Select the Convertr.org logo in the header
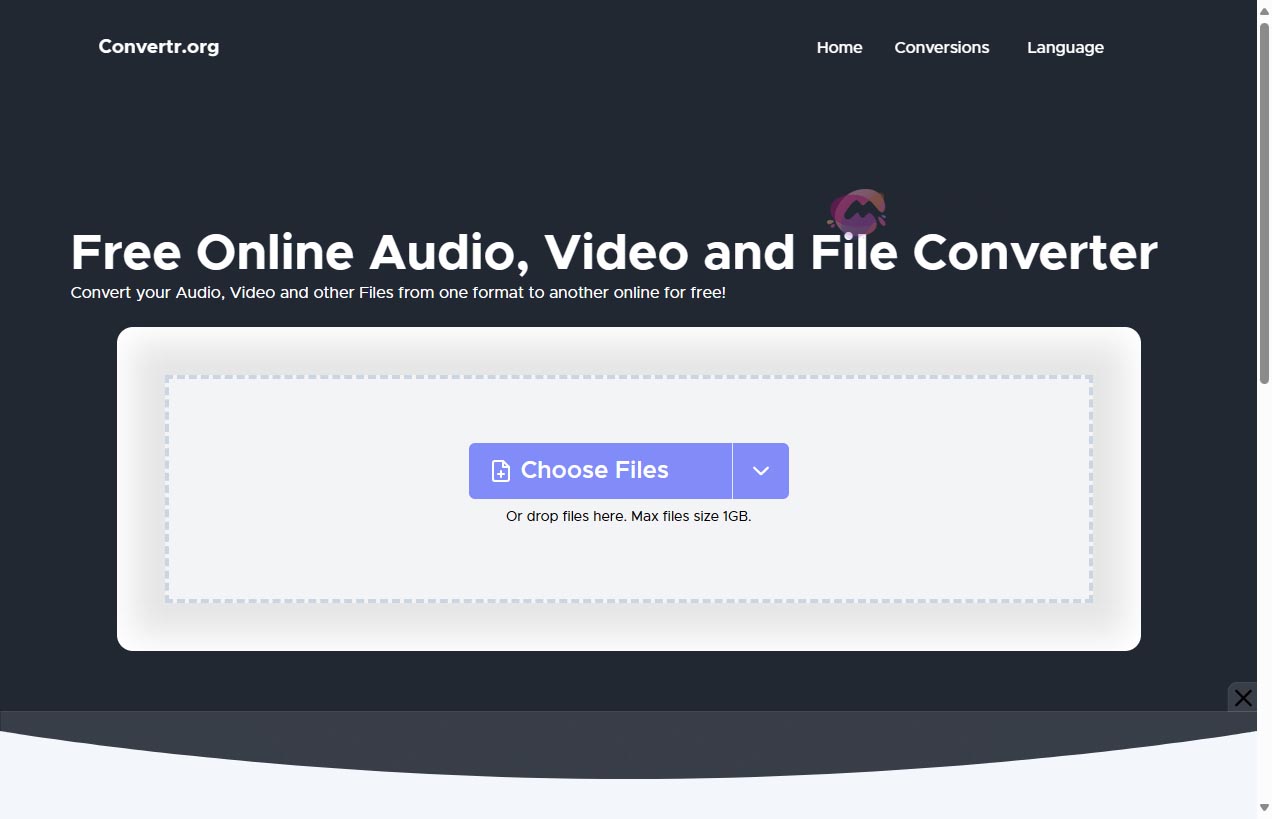Screen dimensions: 1272x819 [x=158, y=47]
